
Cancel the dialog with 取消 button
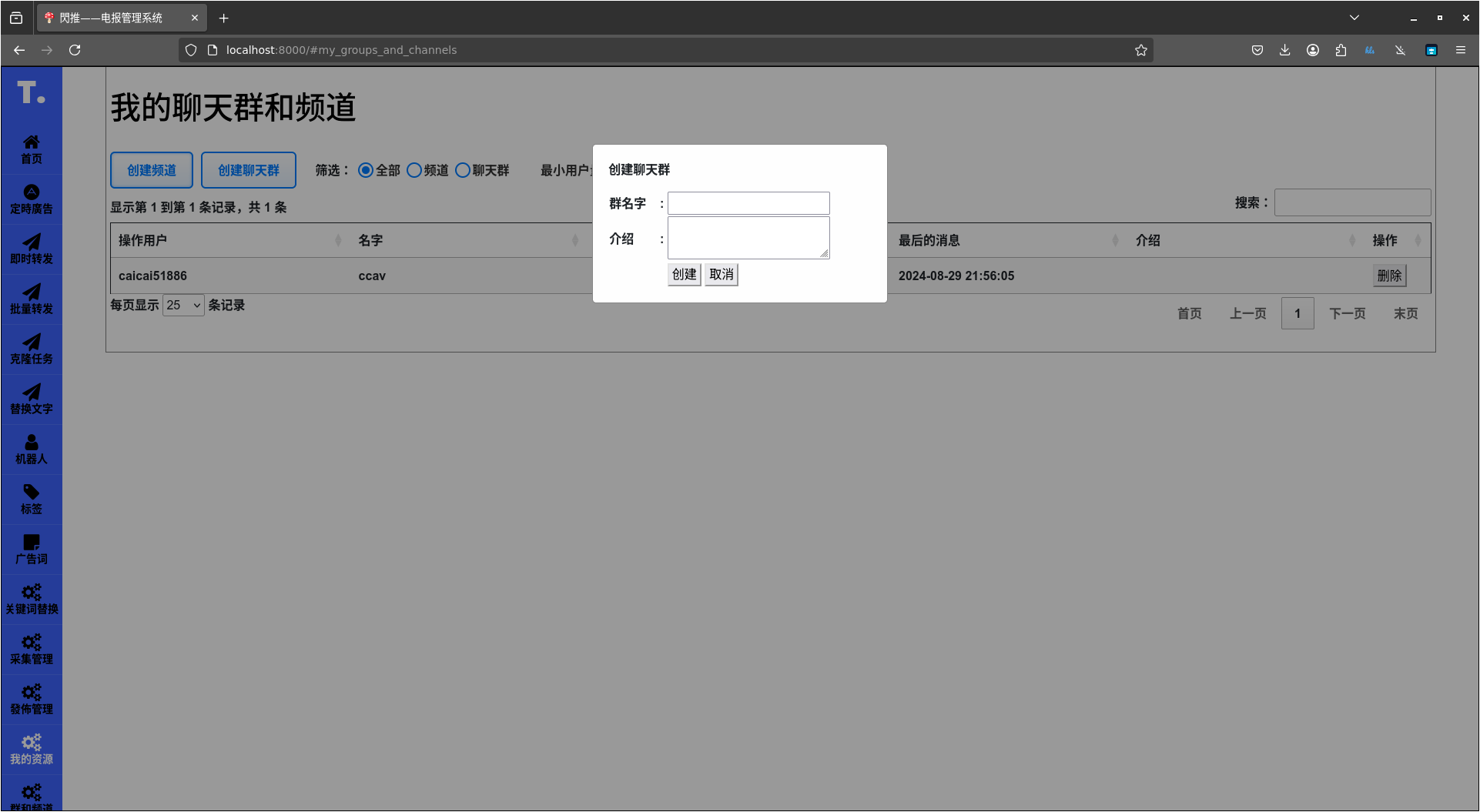[x=721, y=275]
